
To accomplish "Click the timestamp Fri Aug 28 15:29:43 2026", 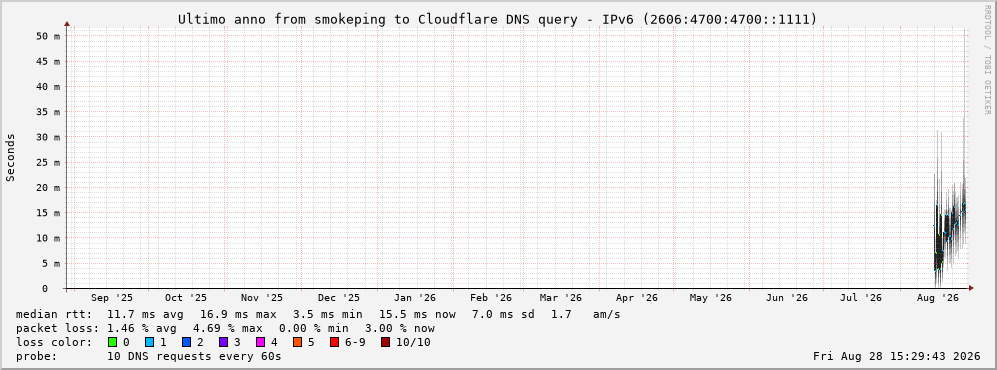I will coord(897,357).
